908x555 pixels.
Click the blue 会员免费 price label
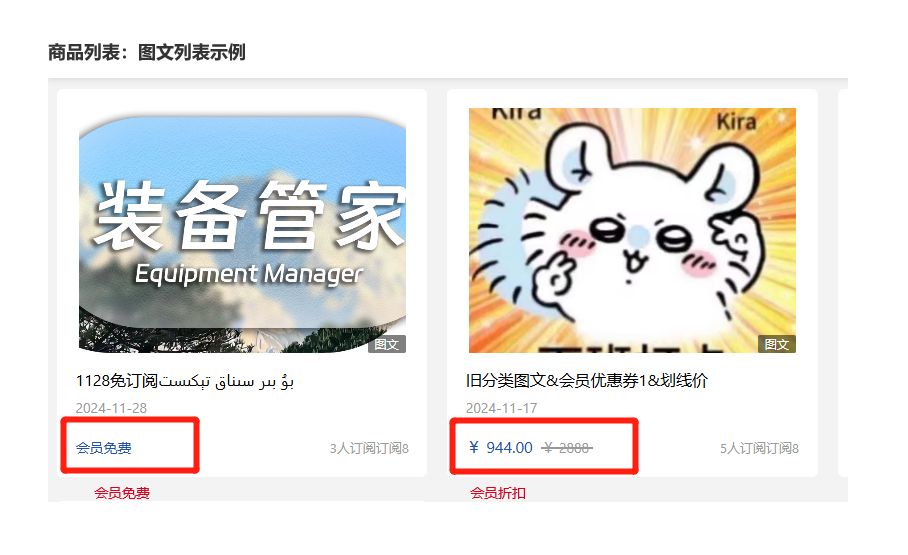coord(104,448)
